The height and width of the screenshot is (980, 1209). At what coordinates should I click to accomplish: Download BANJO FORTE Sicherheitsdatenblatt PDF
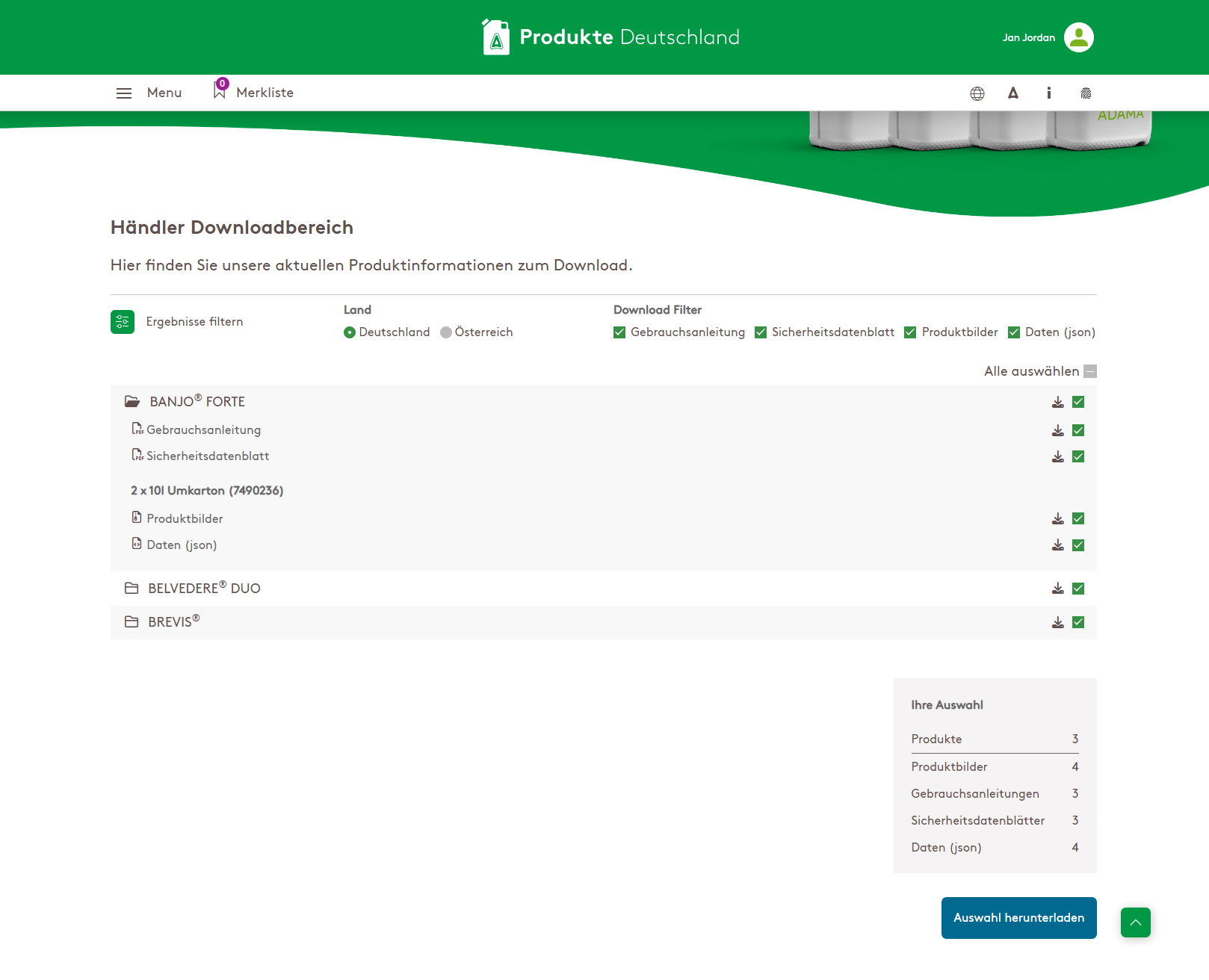point(1058,456)
